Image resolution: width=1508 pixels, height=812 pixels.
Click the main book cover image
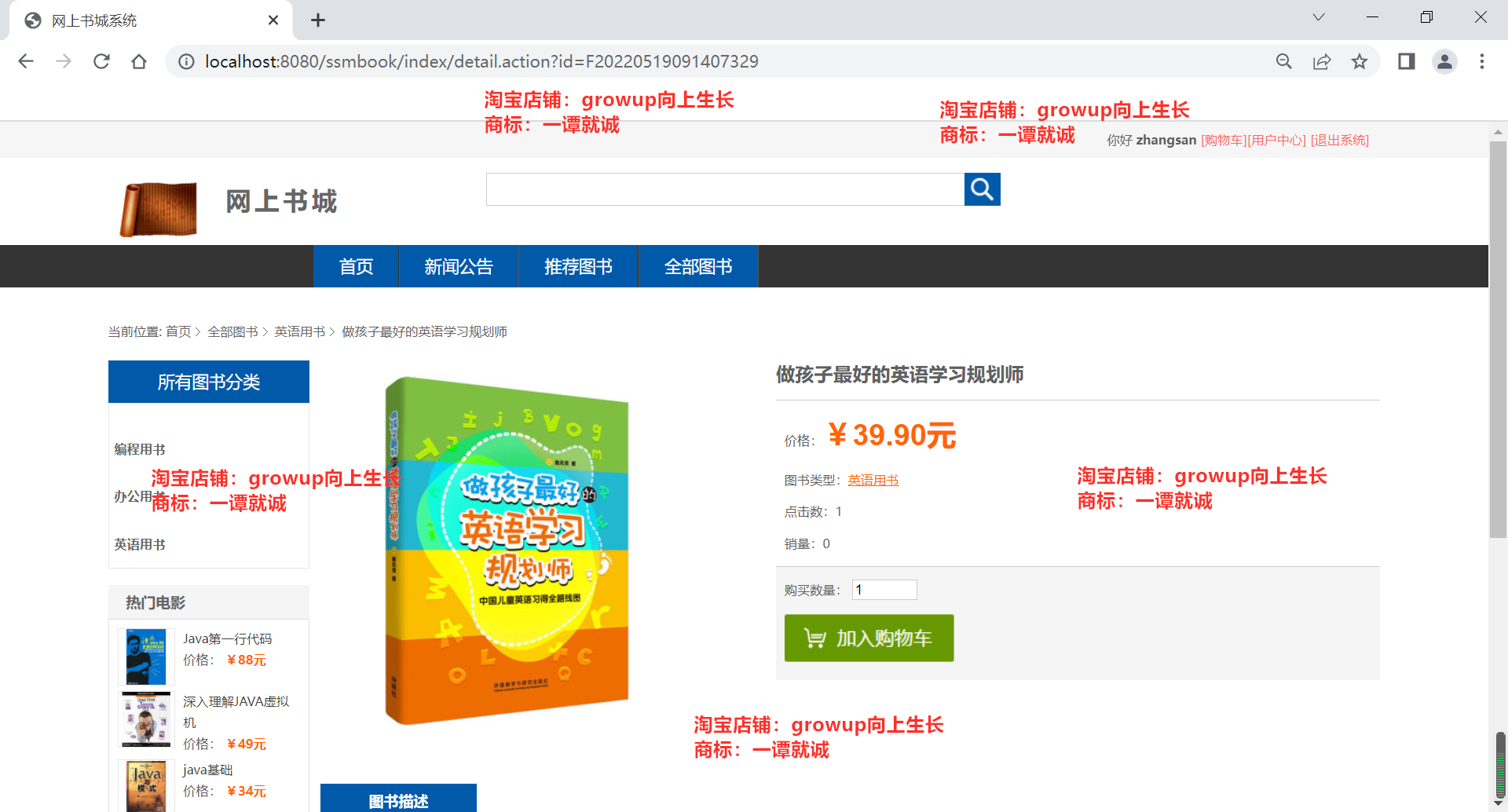[507, 550]
